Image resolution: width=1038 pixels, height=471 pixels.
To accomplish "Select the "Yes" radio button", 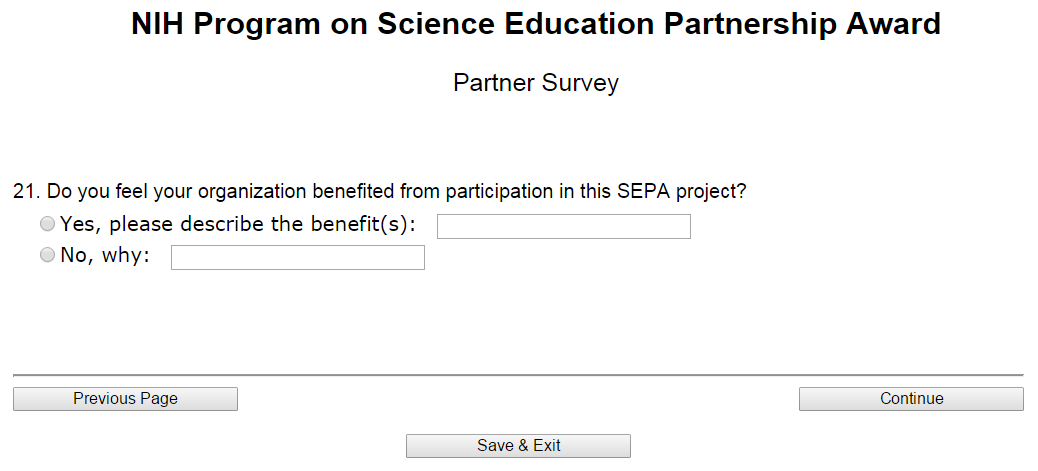I will pos(47,224).
